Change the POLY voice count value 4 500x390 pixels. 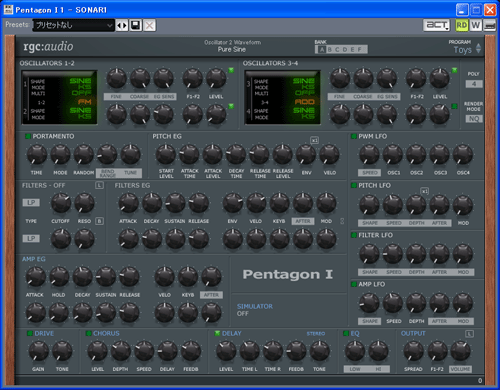[x=474, y=84]
